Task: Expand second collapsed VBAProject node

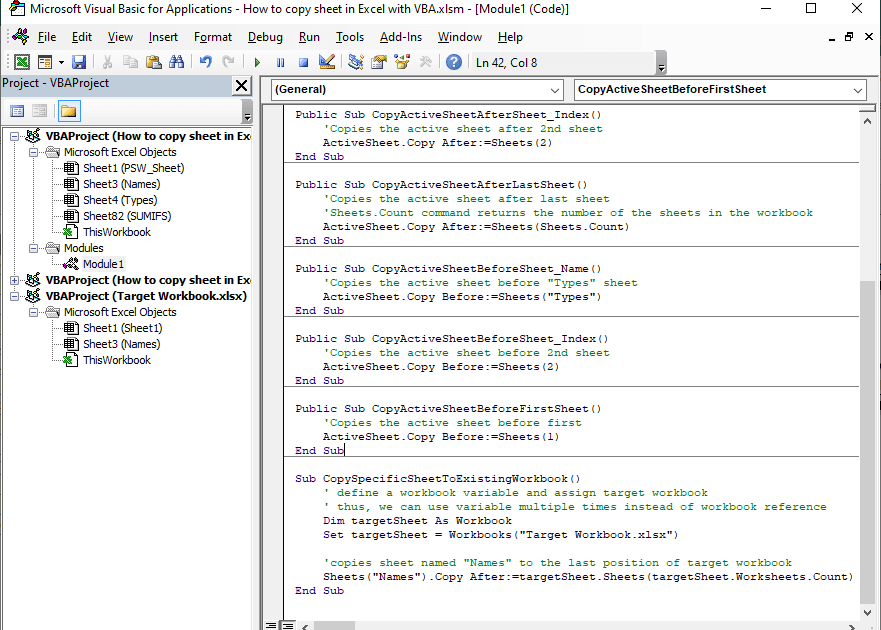Action: 15,280
